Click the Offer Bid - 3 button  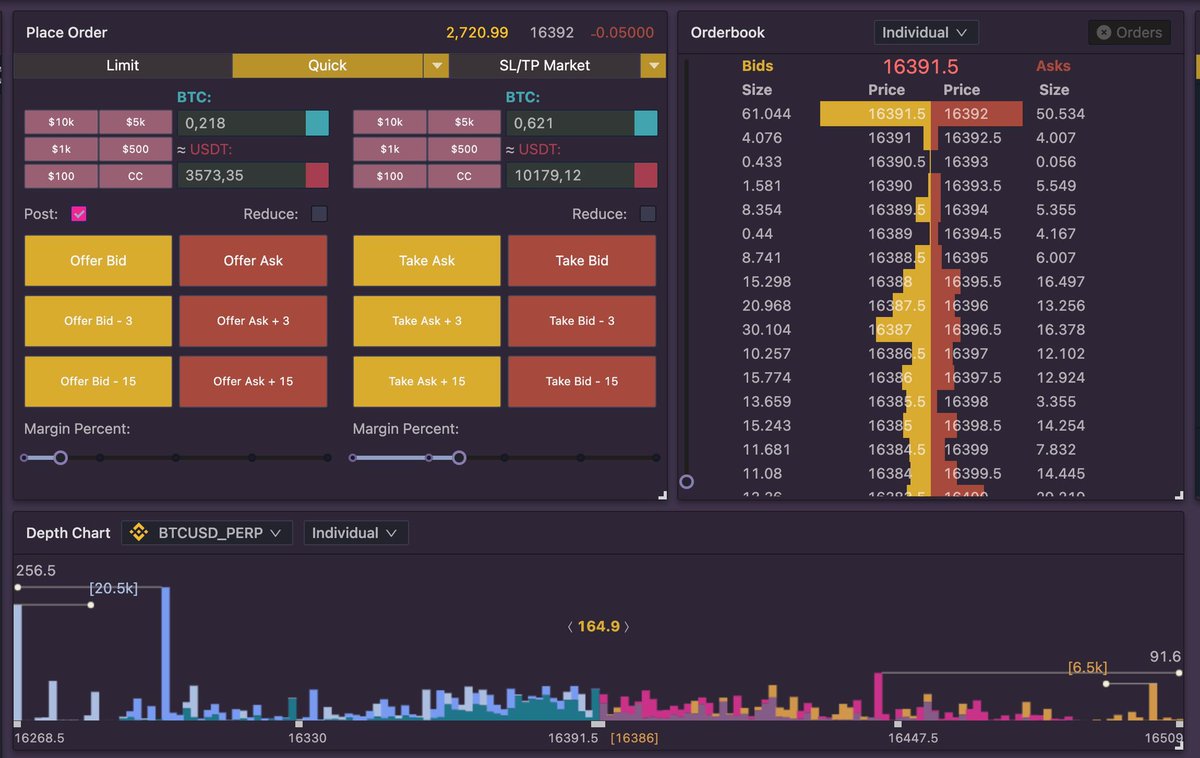coord(98,321)
